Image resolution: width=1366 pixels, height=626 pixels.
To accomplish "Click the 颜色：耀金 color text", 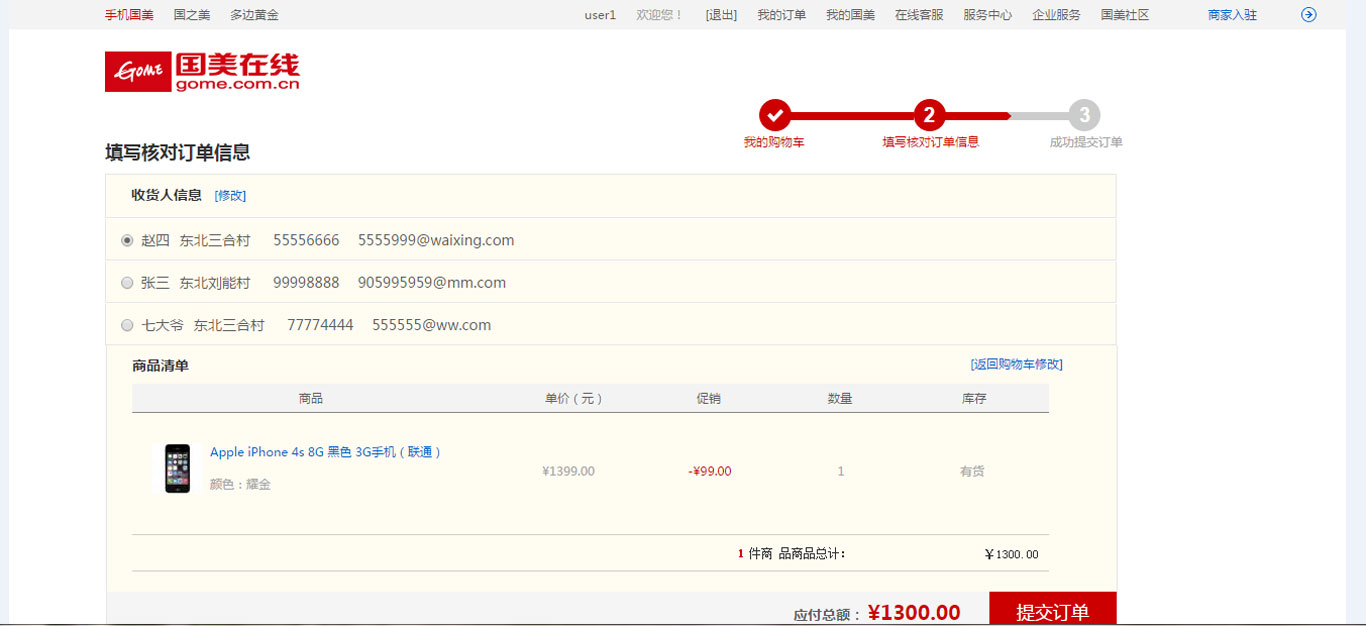I will [x=240, y=484].
